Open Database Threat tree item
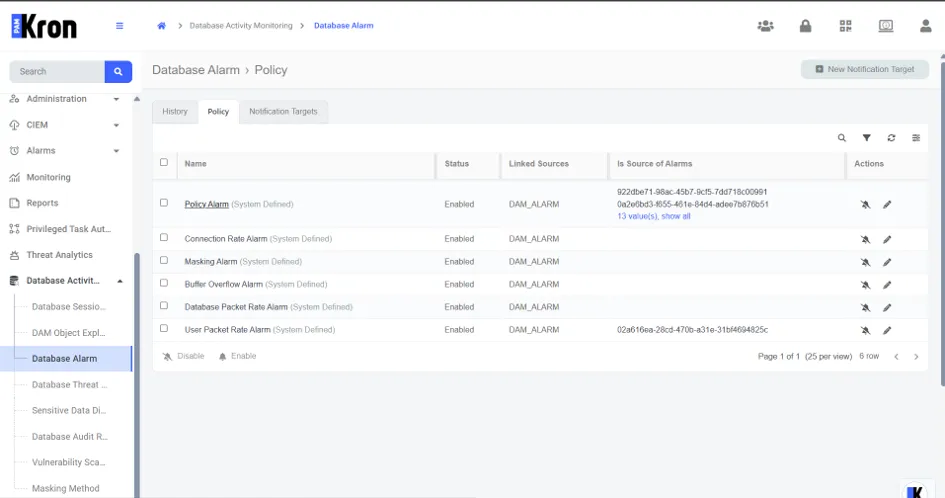Image resolution: width=945 pixels, height=498 pixels. coord(69,385)
